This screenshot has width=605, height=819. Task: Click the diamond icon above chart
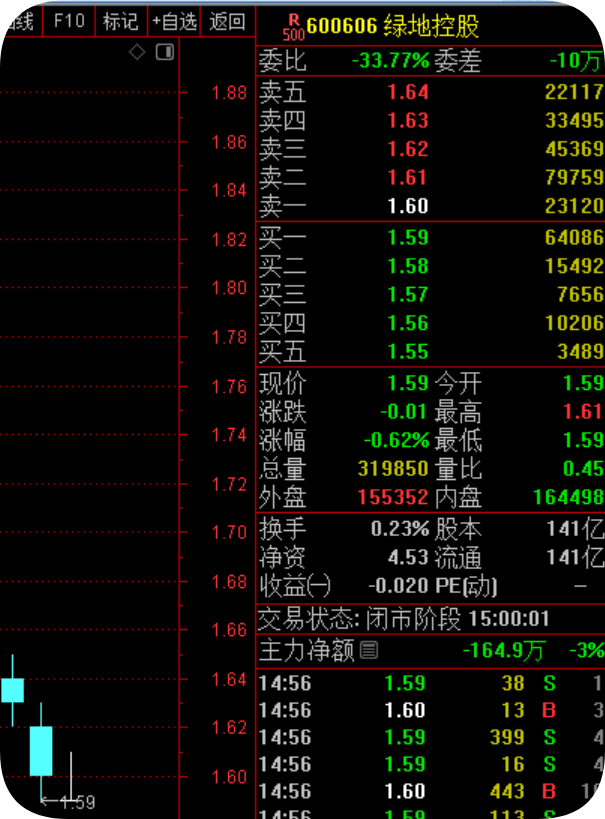tap(137, 52)
